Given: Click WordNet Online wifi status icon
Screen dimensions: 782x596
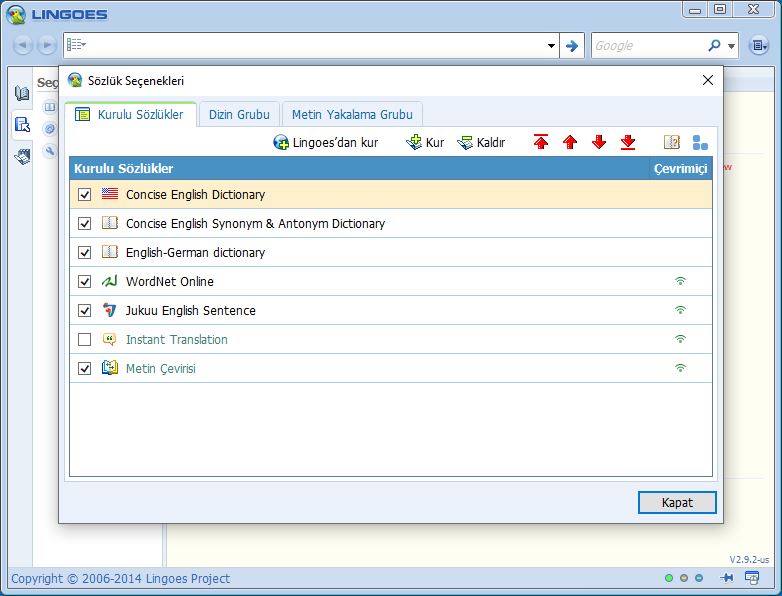Looking at the screenshot, I should [680, 281].
